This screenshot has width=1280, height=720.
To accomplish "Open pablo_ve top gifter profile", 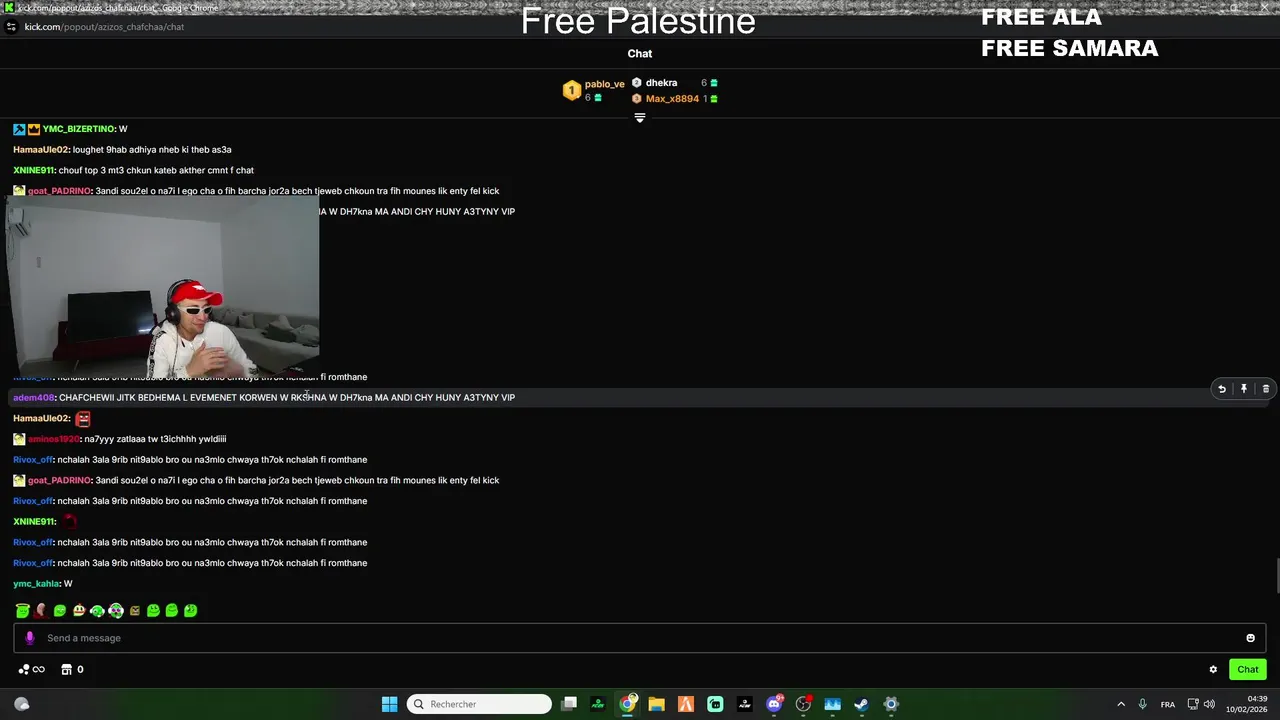I will point(604,84).
